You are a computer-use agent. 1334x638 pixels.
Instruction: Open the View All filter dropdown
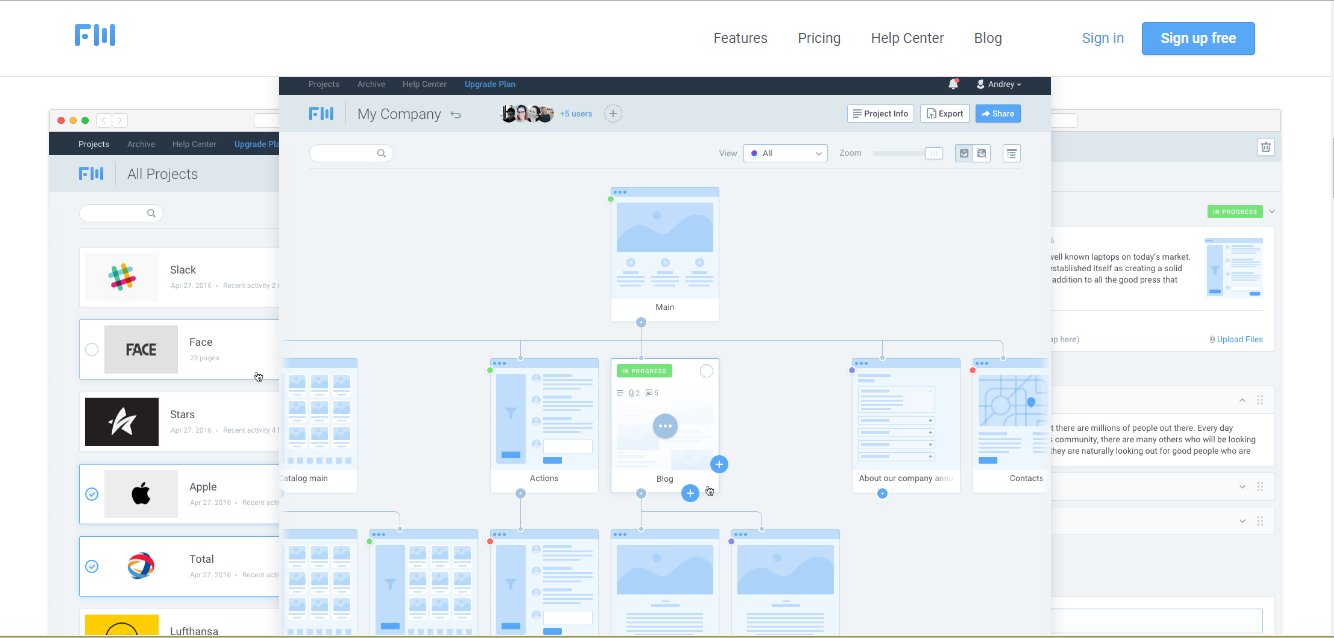(785, 153)
